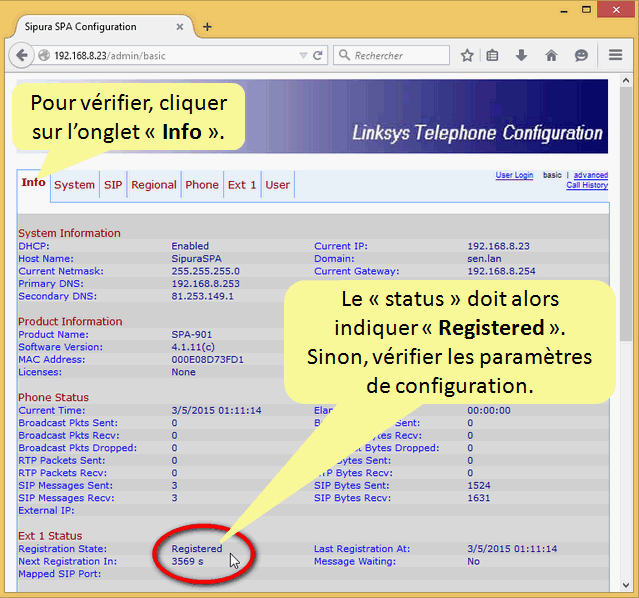639x598 pixels.
Task: Click the Sipura SPA Configuration tab title
Action: coord(80,27)
